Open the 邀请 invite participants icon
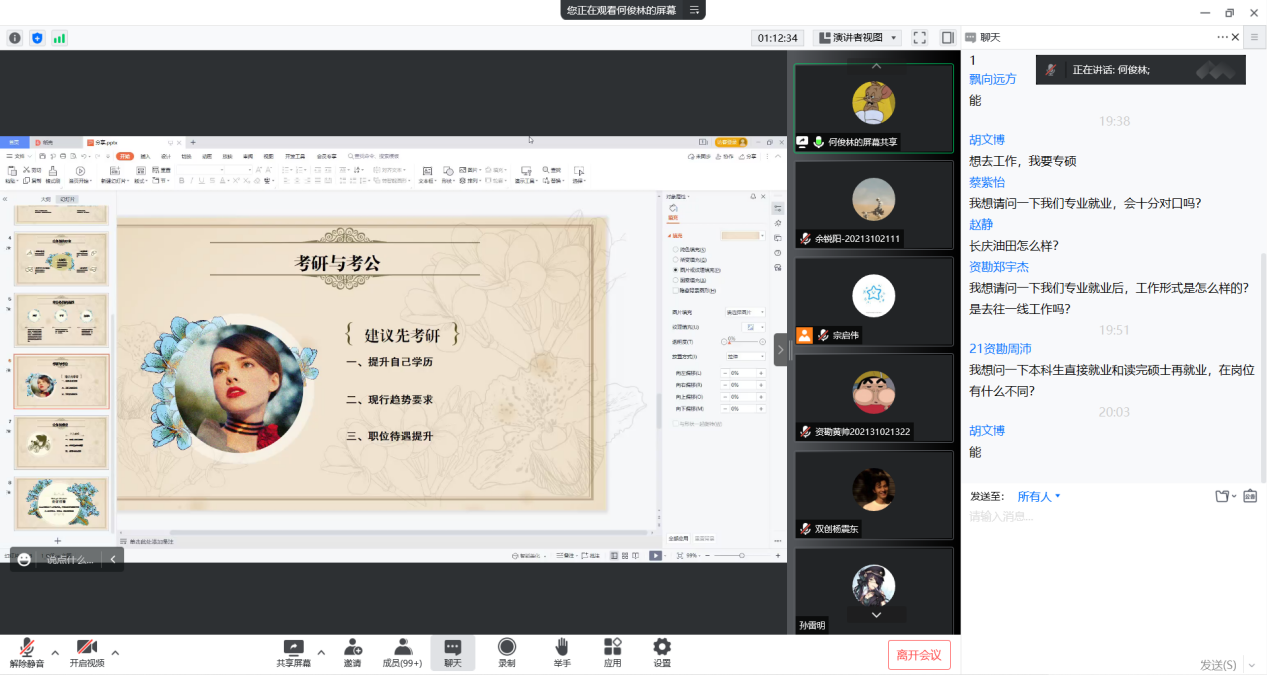The height and width of the screenshot is (675, 1267). (x=352, y=648)
